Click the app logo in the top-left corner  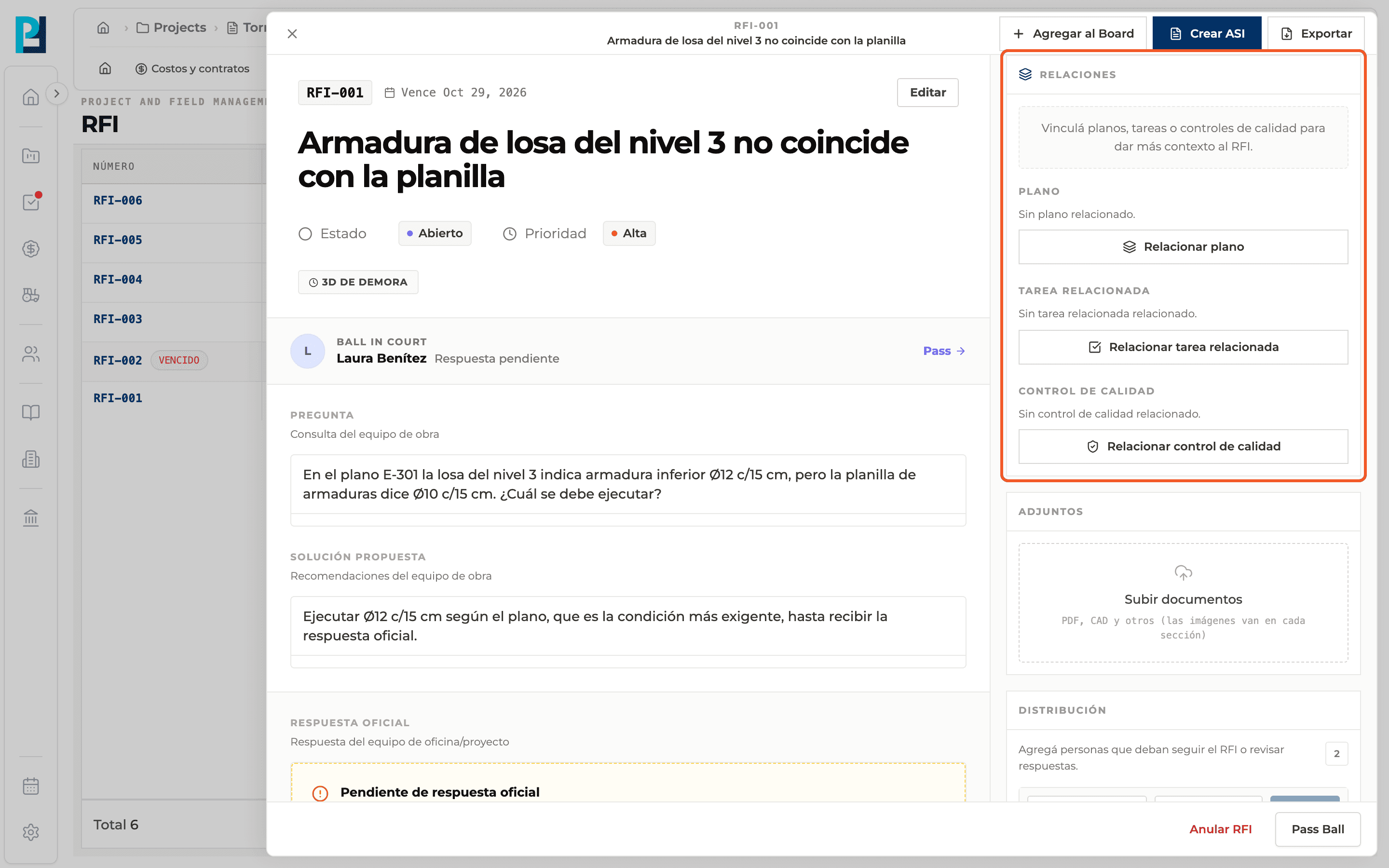[x=30, y=34]
